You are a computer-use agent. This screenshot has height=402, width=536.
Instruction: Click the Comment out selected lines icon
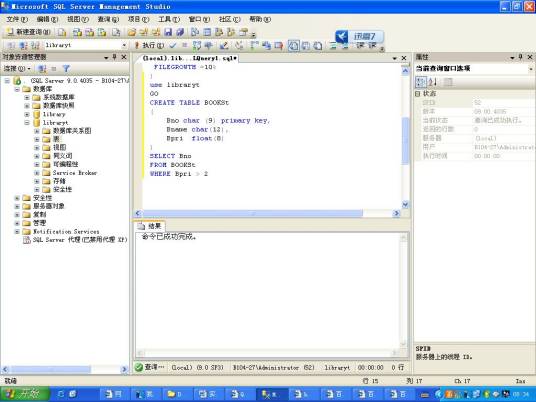pos(333,45)
